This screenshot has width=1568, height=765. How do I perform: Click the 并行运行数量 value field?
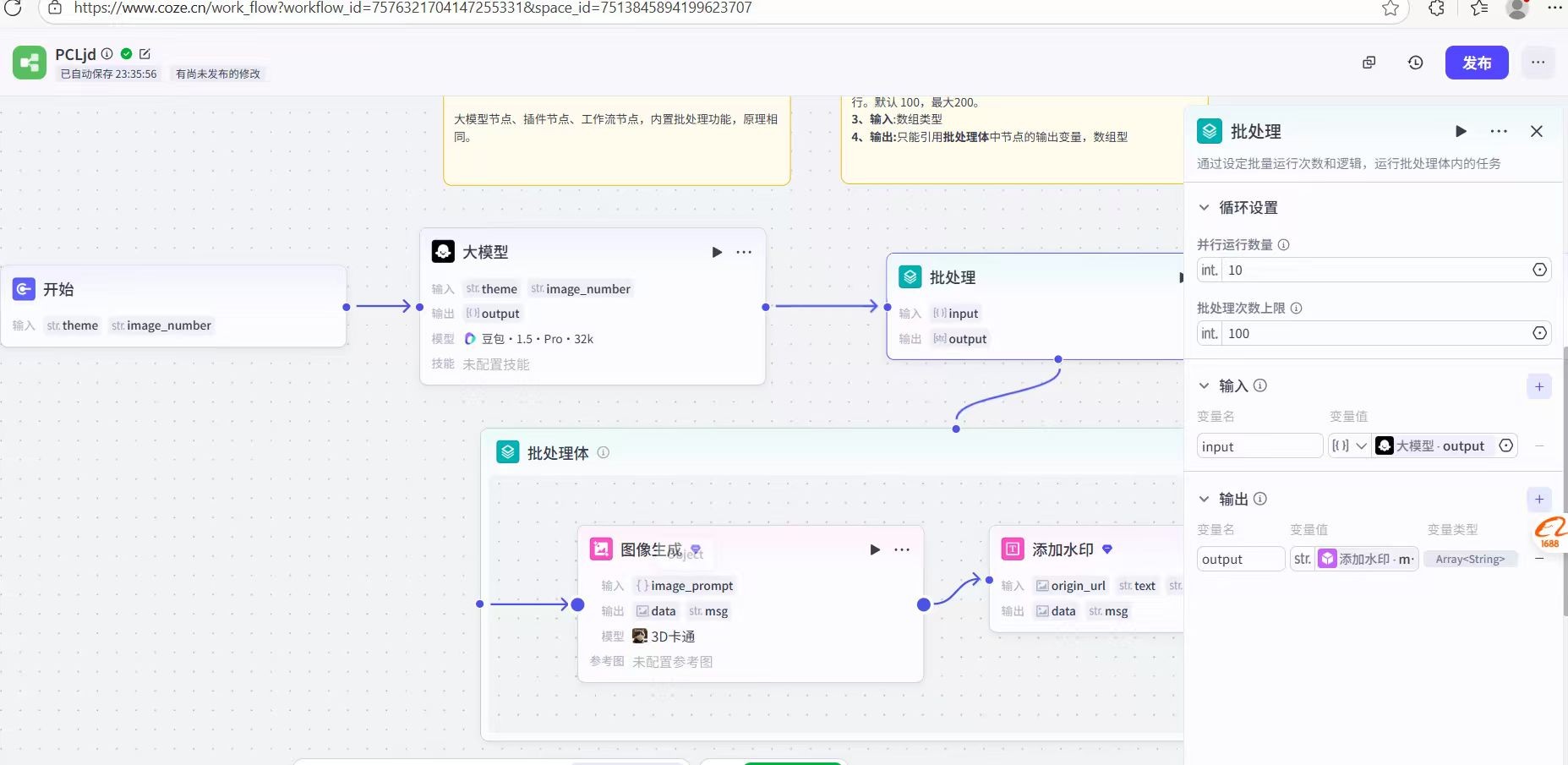click(1374, 270)
